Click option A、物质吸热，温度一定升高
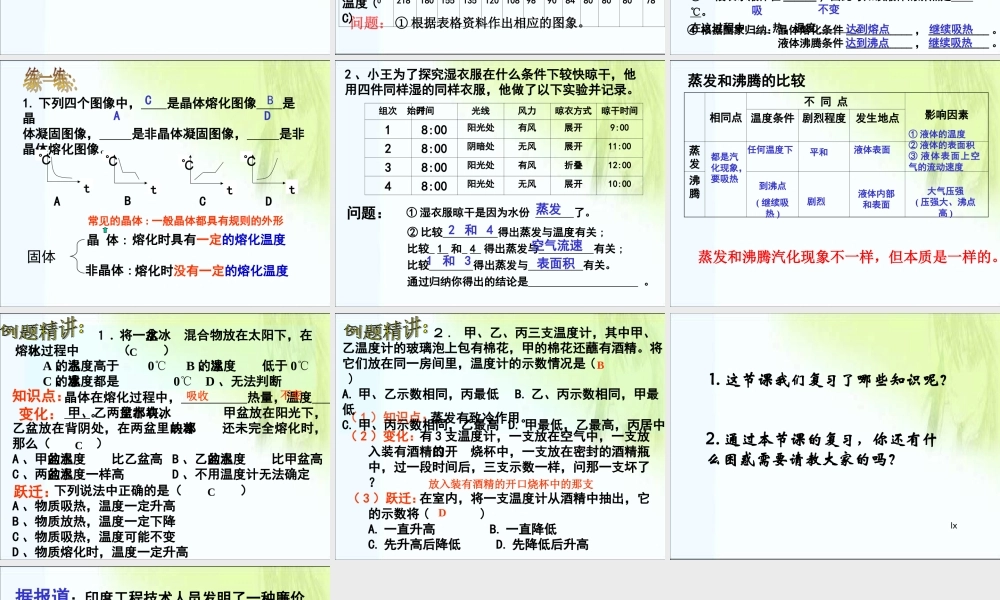1000x600 pixels. pyautogui.click(x=94, y=506)
